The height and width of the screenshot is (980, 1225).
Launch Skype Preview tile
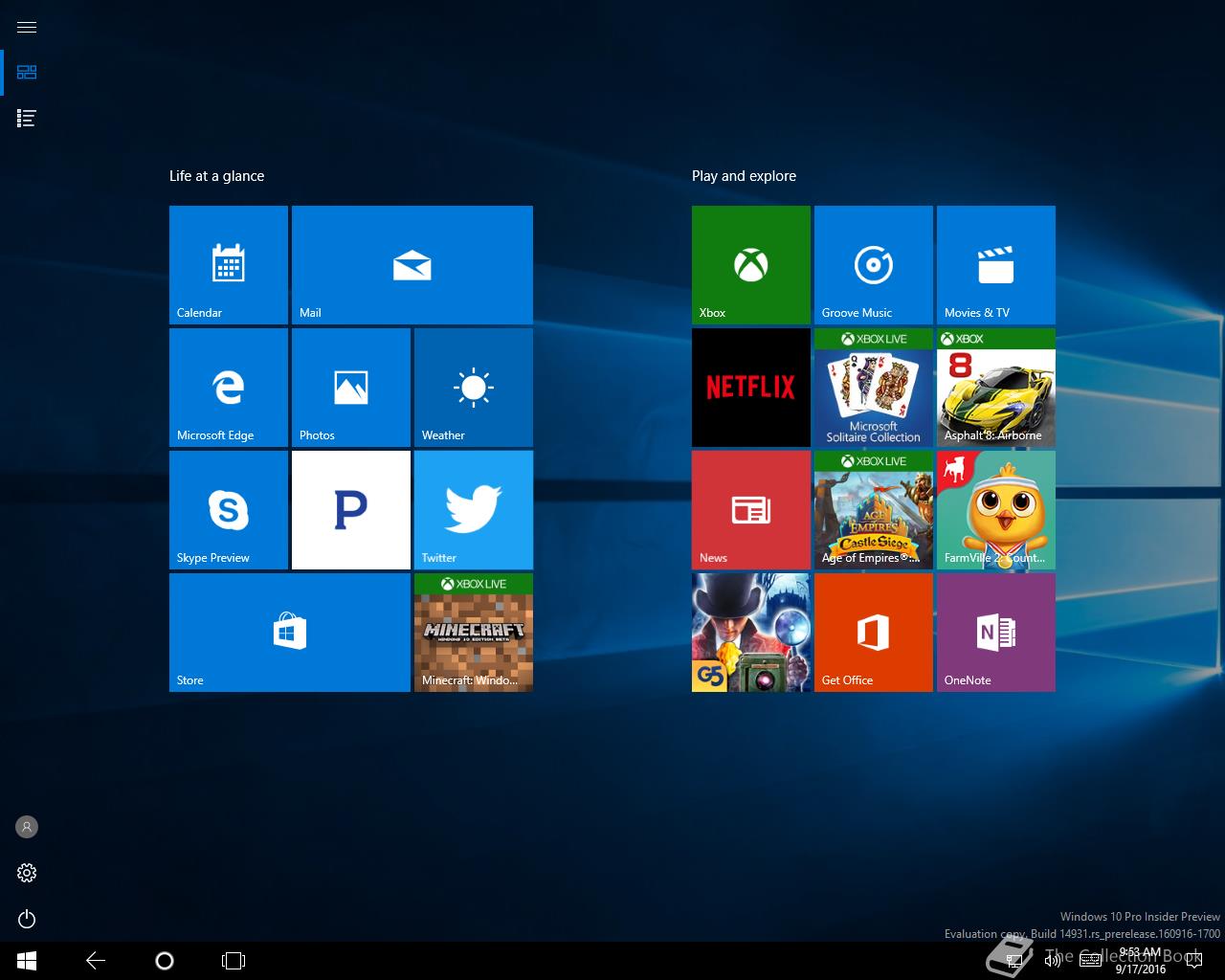pyautogui.click(x=229, y=510)
